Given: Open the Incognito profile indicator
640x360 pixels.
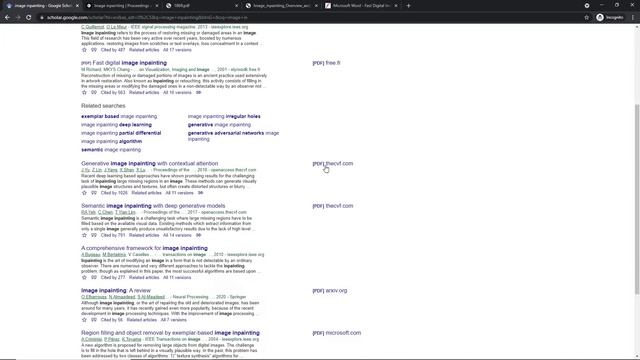Looking at the screenshot, I should click(610, 18).
